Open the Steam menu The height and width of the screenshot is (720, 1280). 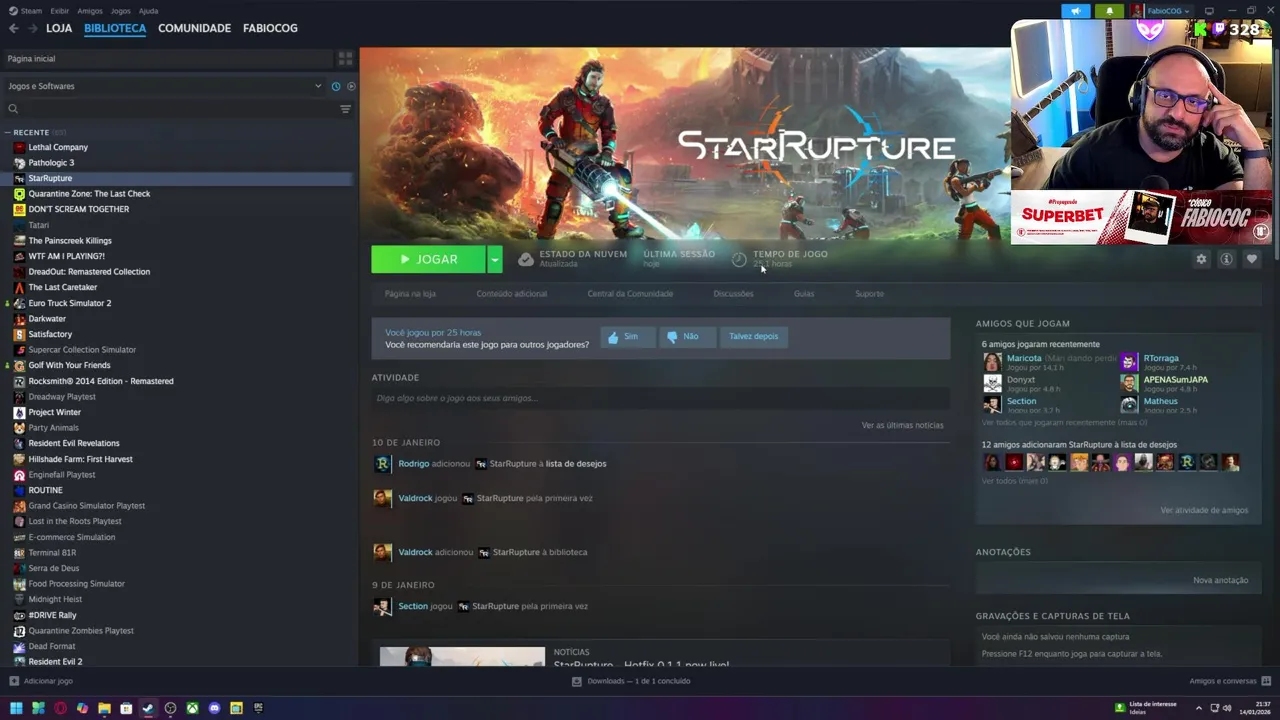[x=26, y=11]
